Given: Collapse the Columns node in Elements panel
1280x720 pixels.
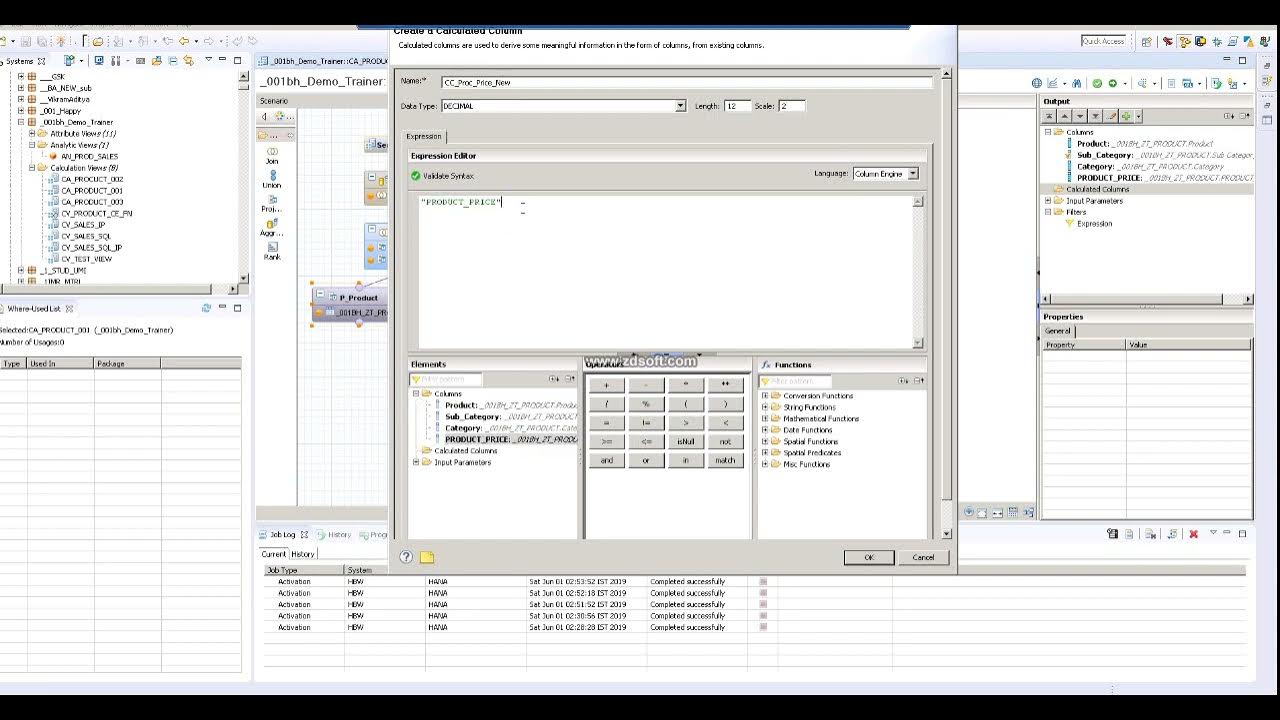Looking at the screenshot, I should 416,394.
